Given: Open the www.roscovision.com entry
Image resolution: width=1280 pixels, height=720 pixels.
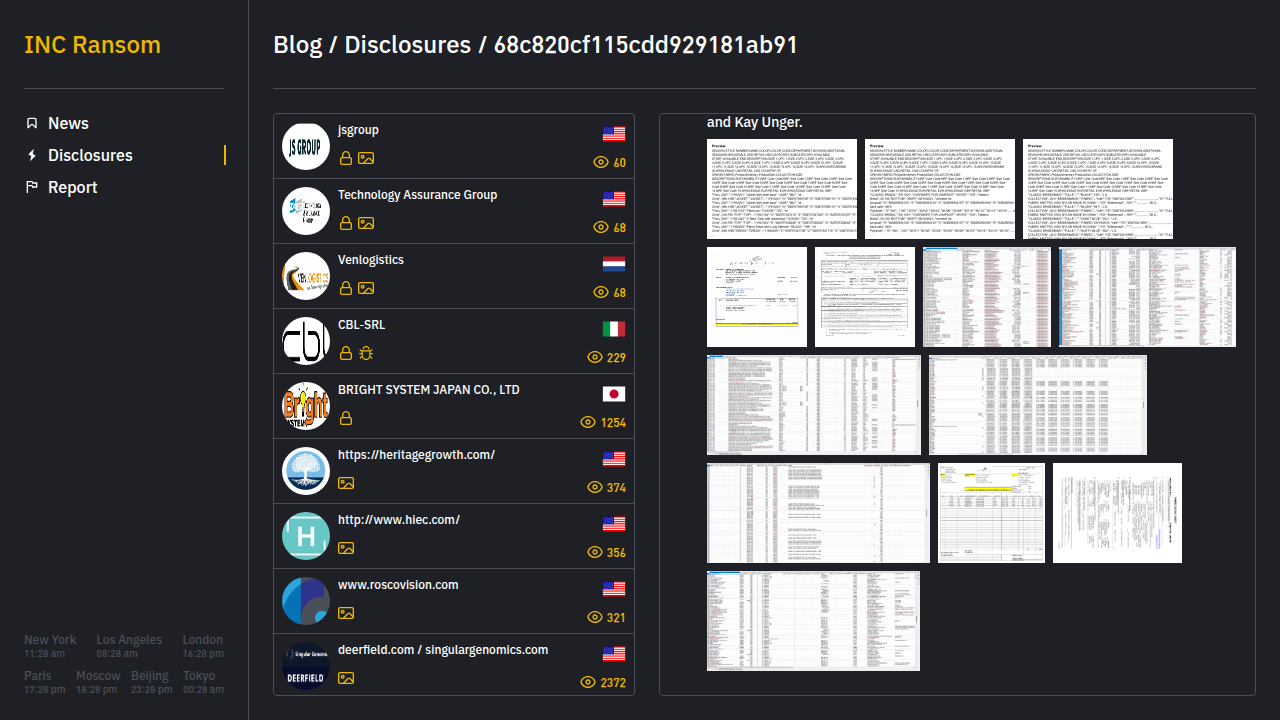Looking at the screenshot, I should coord(454,602).
